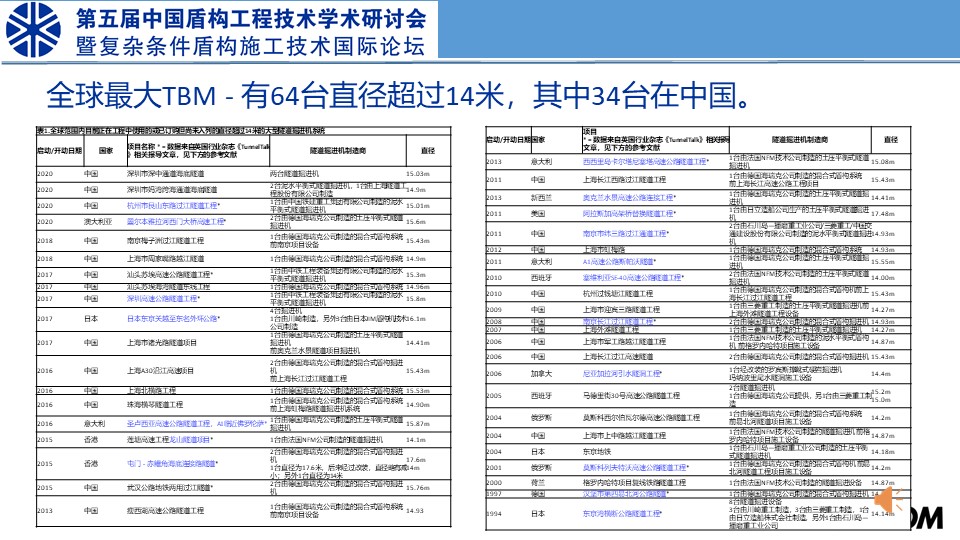This screenshot has width=960, height=540.
Task: Click the diameter value 15.76m
Action: [x=418, y=488]
